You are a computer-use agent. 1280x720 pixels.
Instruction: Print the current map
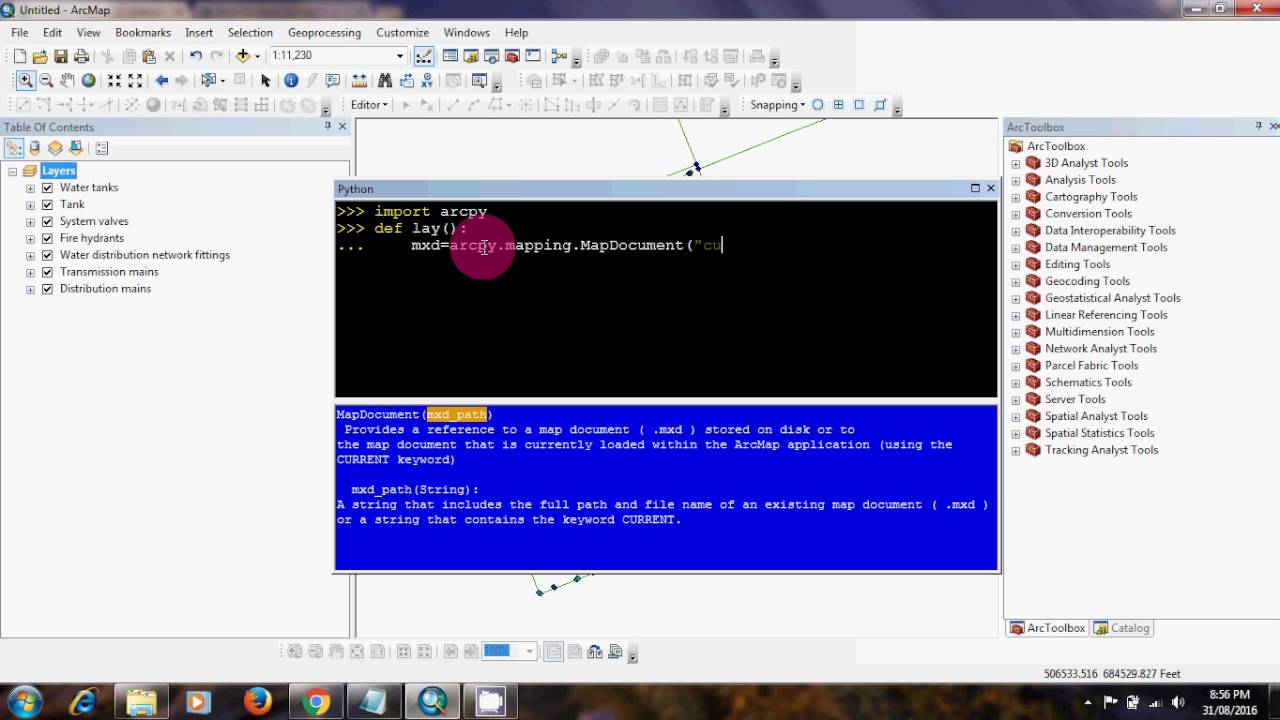click(x=81, y=57)
